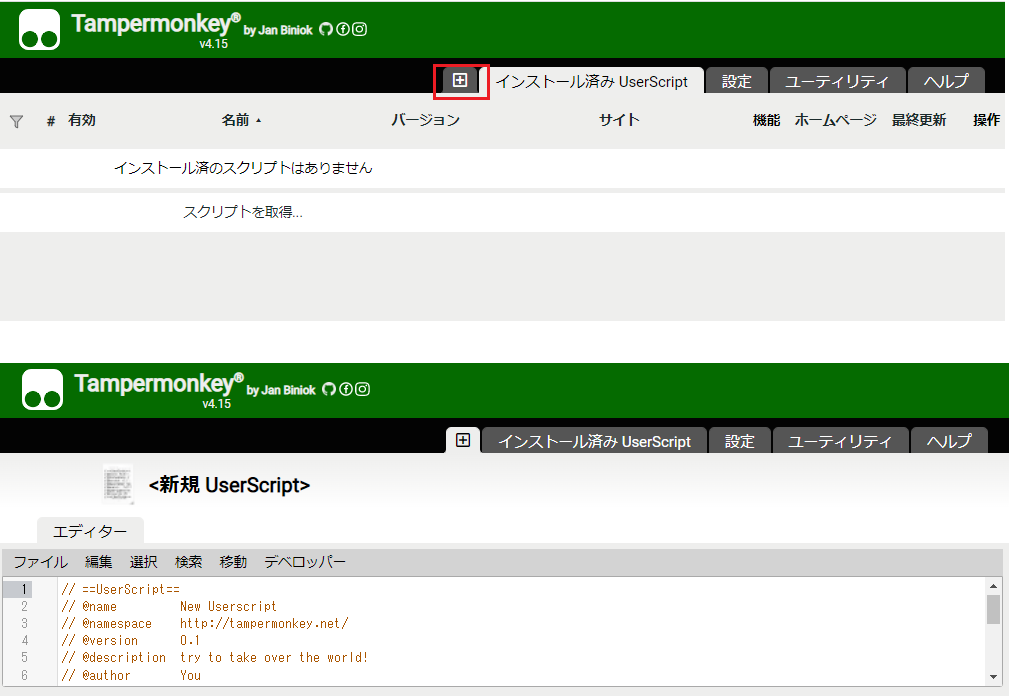Click the @description try to take over line
1012x697 pixels.
(215, 658)
